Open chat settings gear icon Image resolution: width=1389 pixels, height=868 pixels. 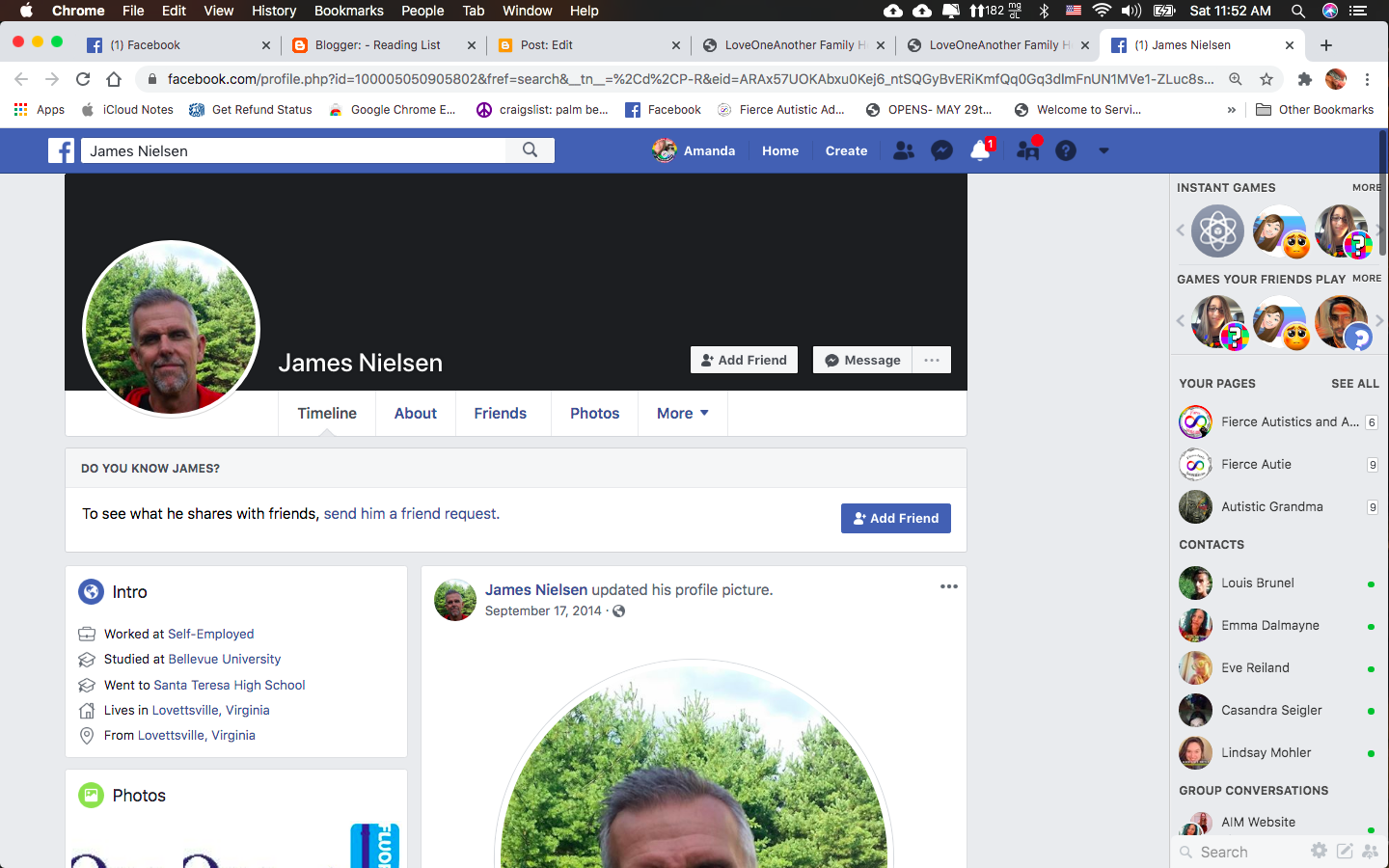pyautogui.click(x=1319, y=851)
